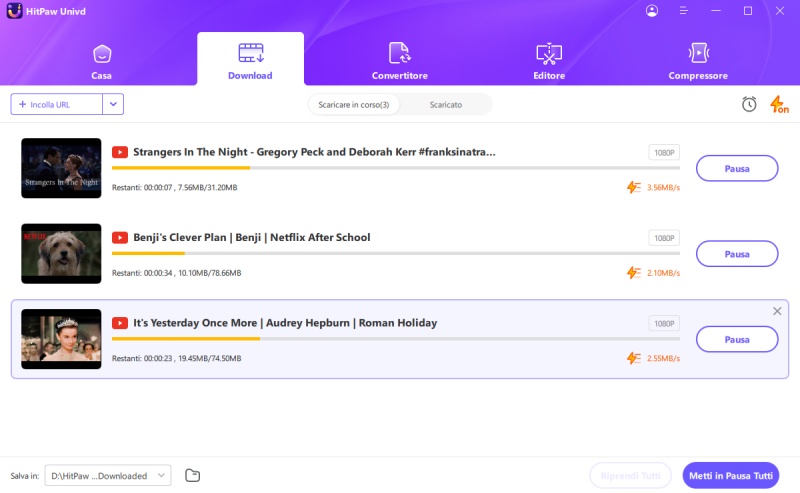Expand the Incolla URL dropdown arrow

[113, 104]
